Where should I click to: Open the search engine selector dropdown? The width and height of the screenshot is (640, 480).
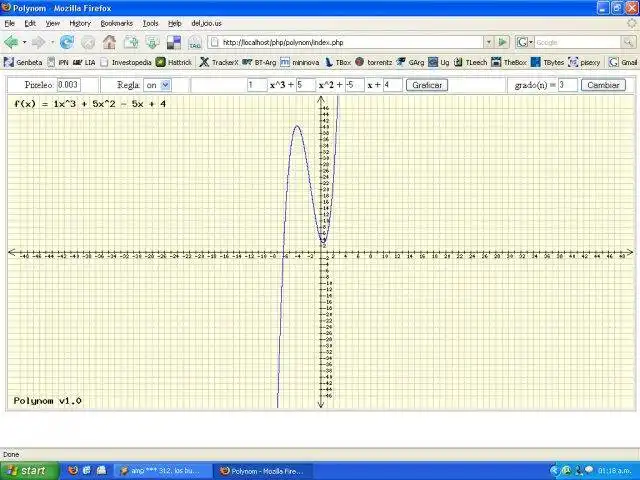coord(525,42)
